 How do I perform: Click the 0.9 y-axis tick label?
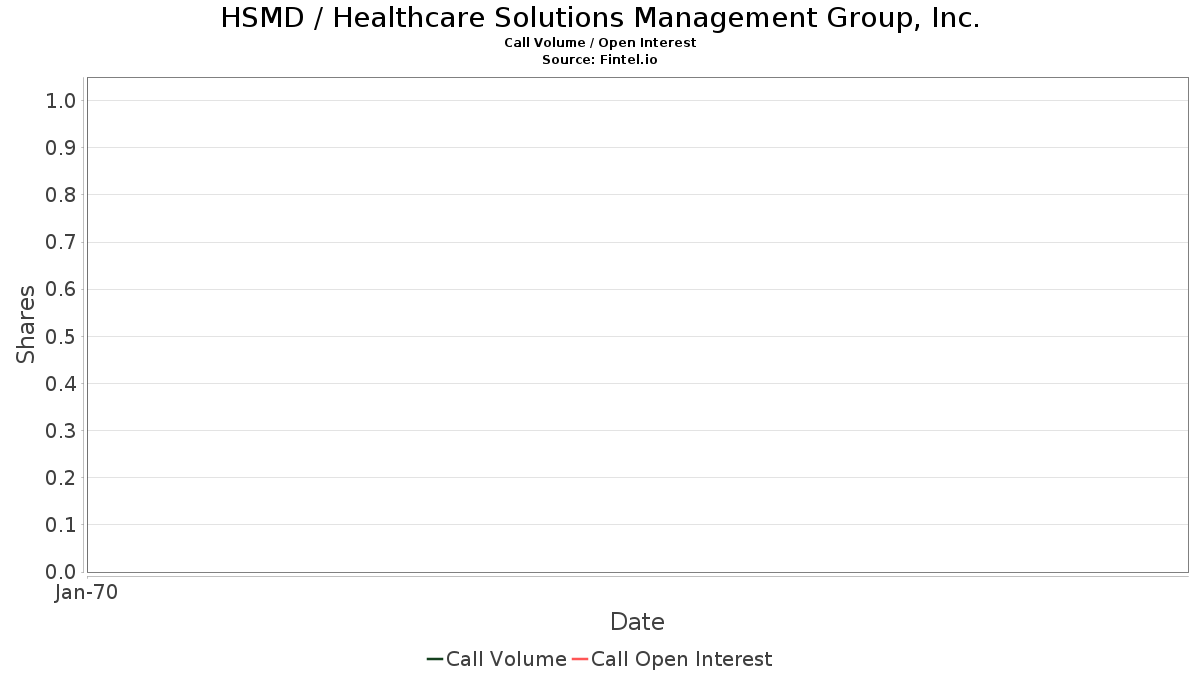coord(61,148)
